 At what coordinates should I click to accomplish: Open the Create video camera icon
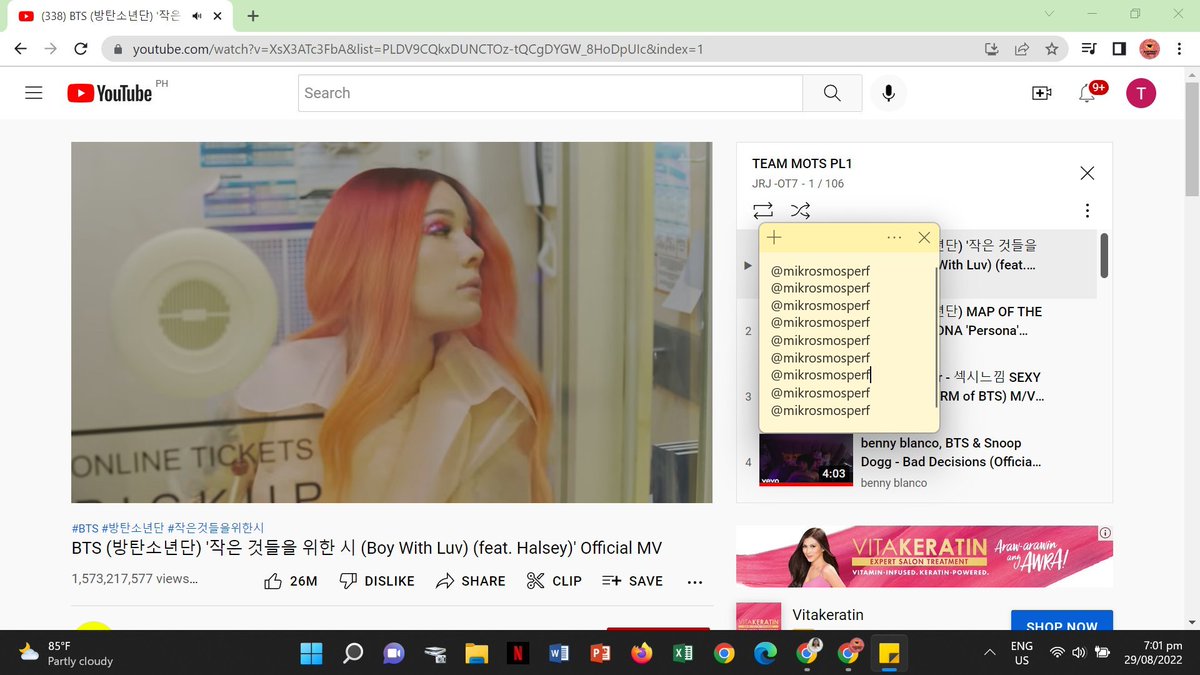[1041, 93]
